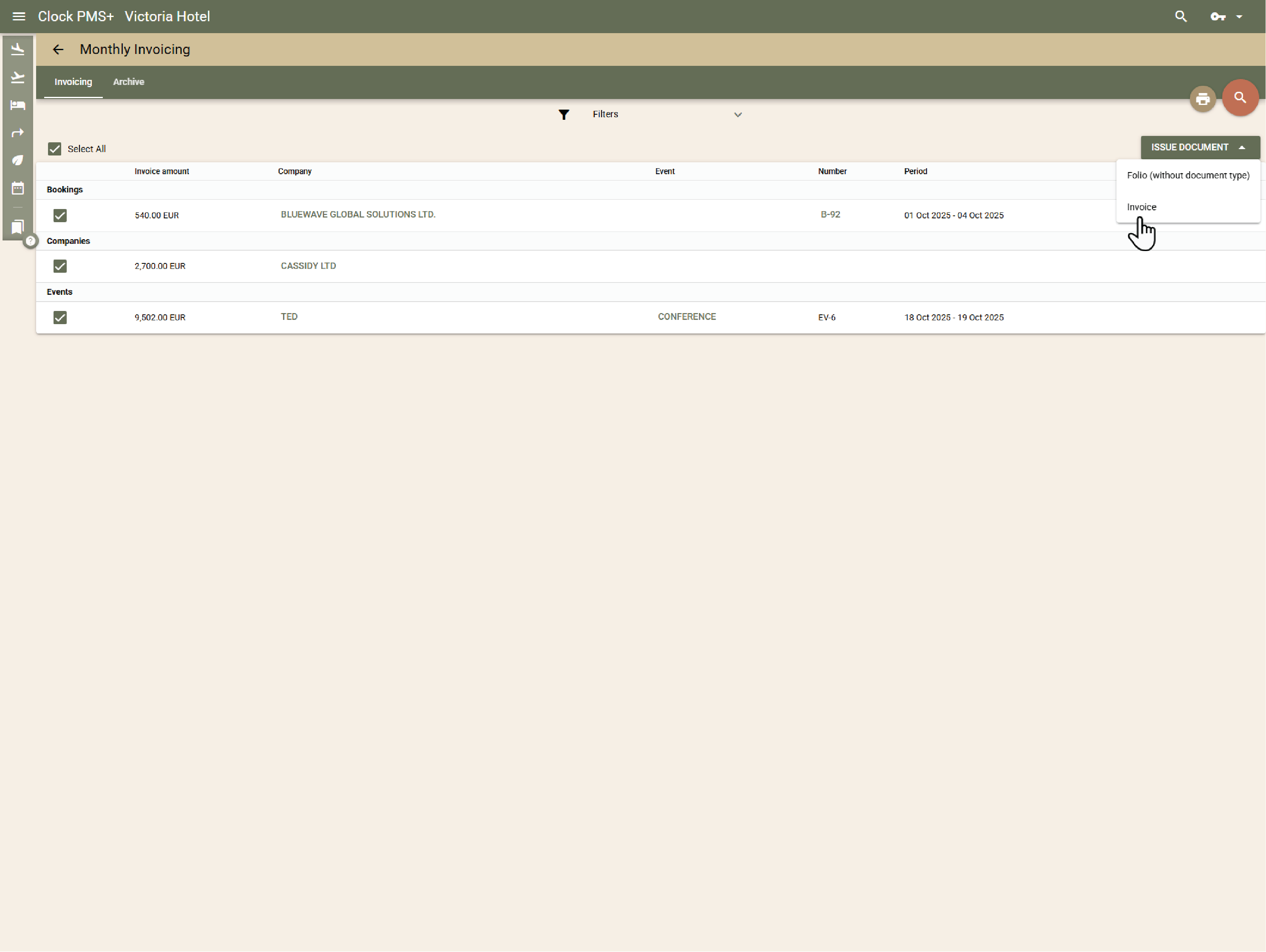Click the back arrow beside Monthly Invoicing
Screen dimensions: 1266x952
pyautogui.click(x=58, y=49)
